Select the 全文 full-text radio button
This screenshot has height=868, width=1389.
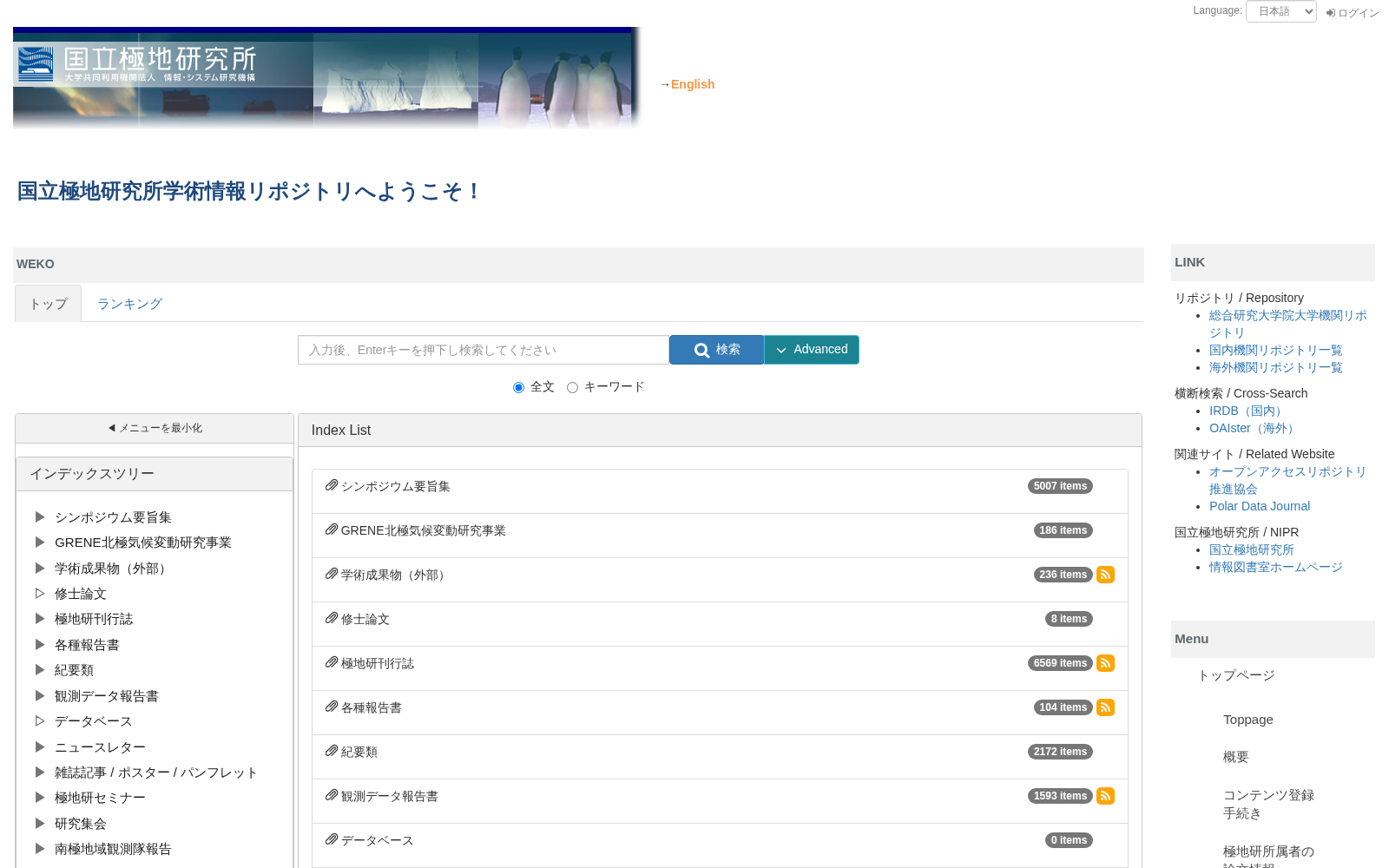(518, 388)
